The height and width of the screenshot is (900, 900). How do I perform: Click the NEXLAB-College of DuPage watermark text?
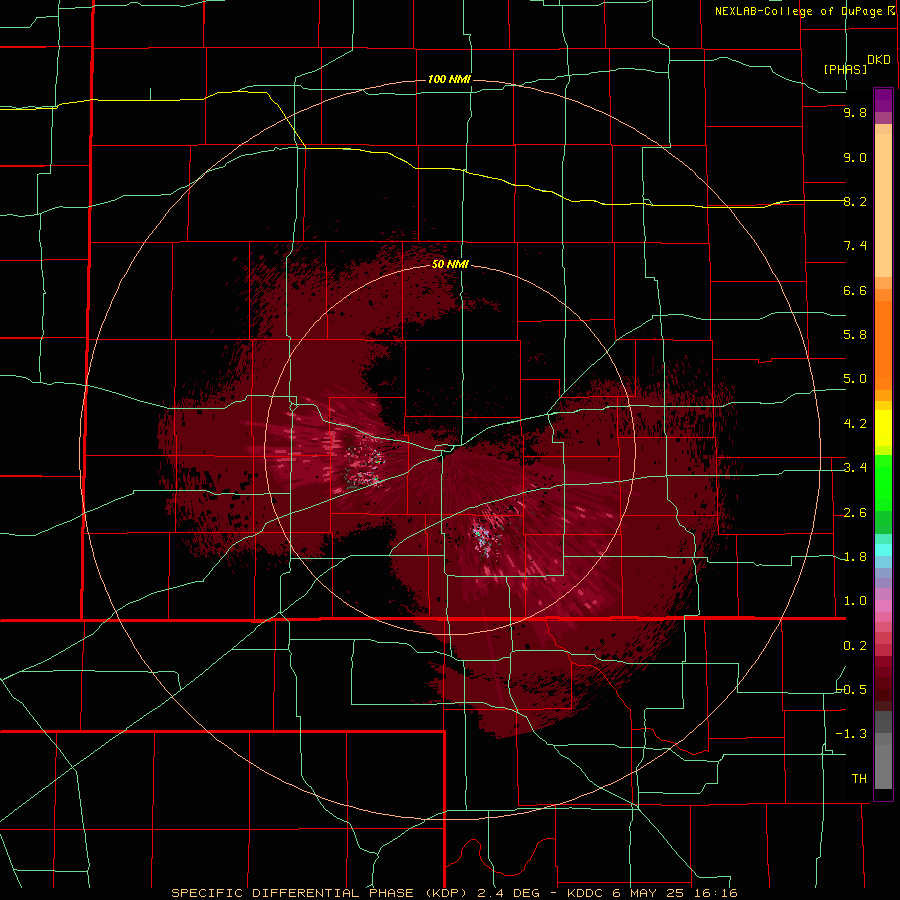click(x=807, y=11)
